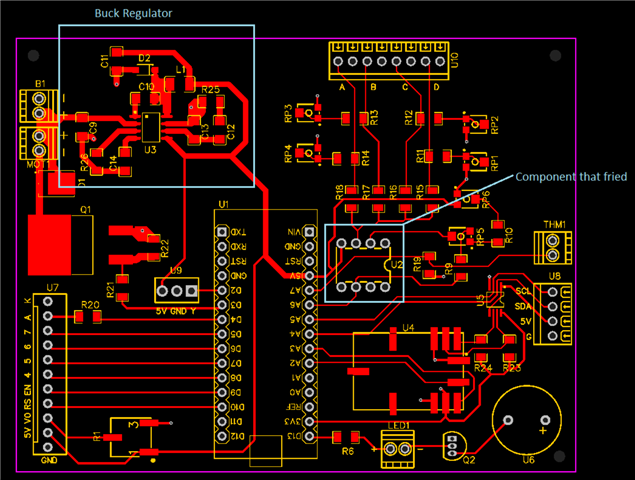
Task: Click resistor R11 footprint
Action: point(438,156)
